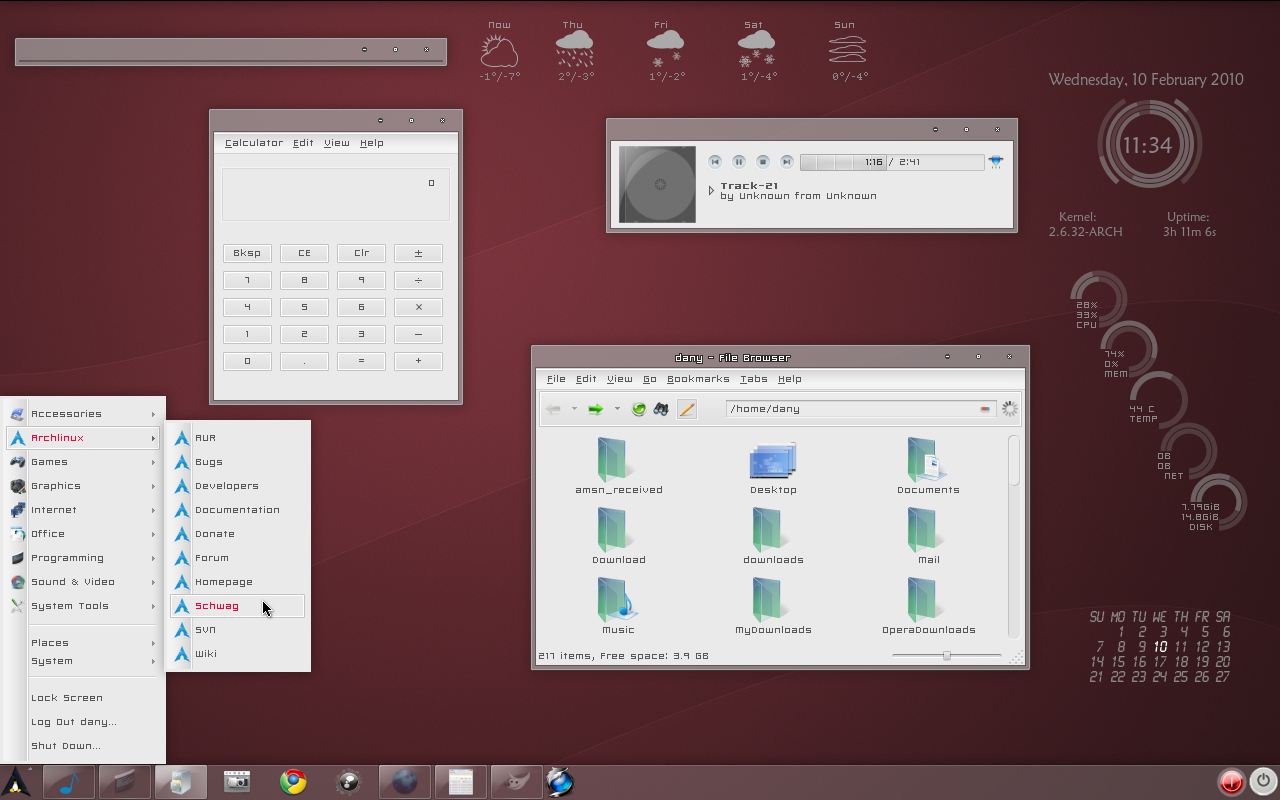The height and width of the screenshot is (800, 1280).
Task: Click the divide button on the calculator
Action: (x=418, y=281)
